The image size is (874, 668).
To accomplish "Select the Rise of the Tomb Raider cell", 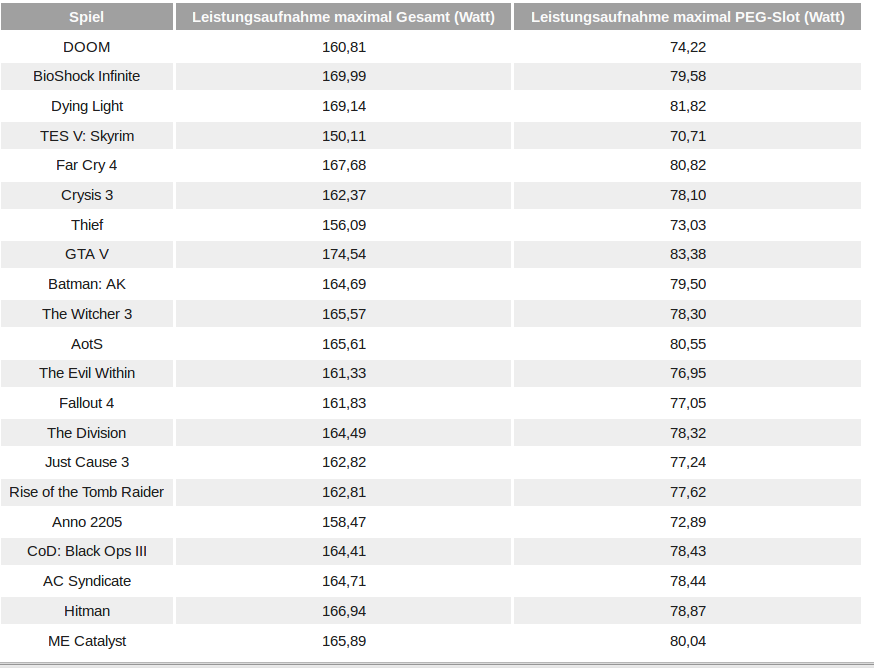I will point(86,492).
